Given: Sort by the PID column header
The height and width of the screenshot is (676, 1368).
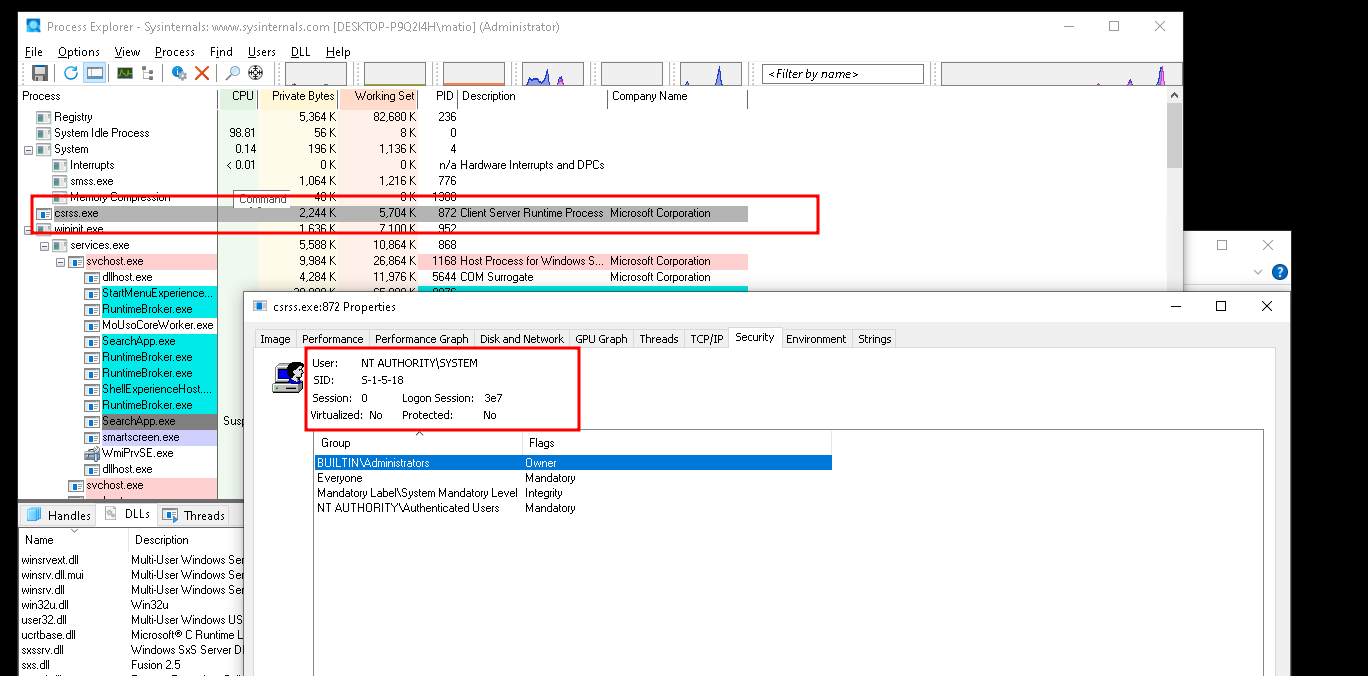Looking at the screenshot, I should pos(438,97).
